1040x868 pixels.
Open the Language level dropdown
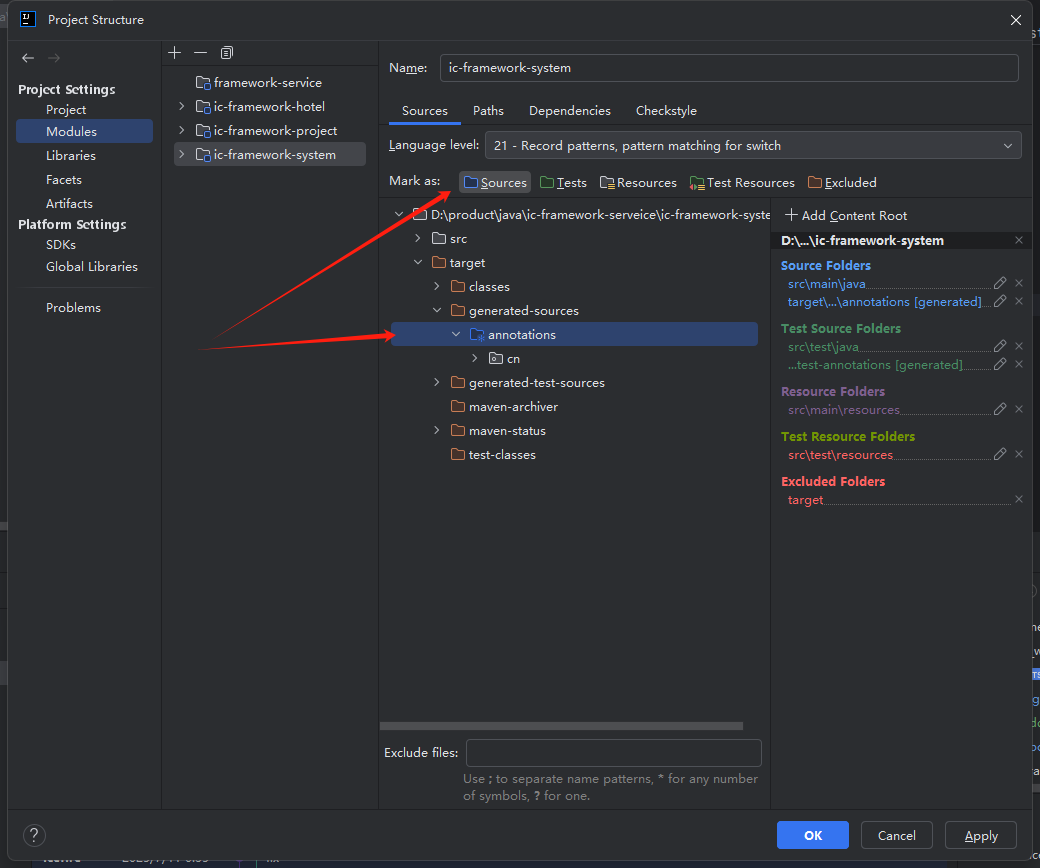[x=752, y=146]
